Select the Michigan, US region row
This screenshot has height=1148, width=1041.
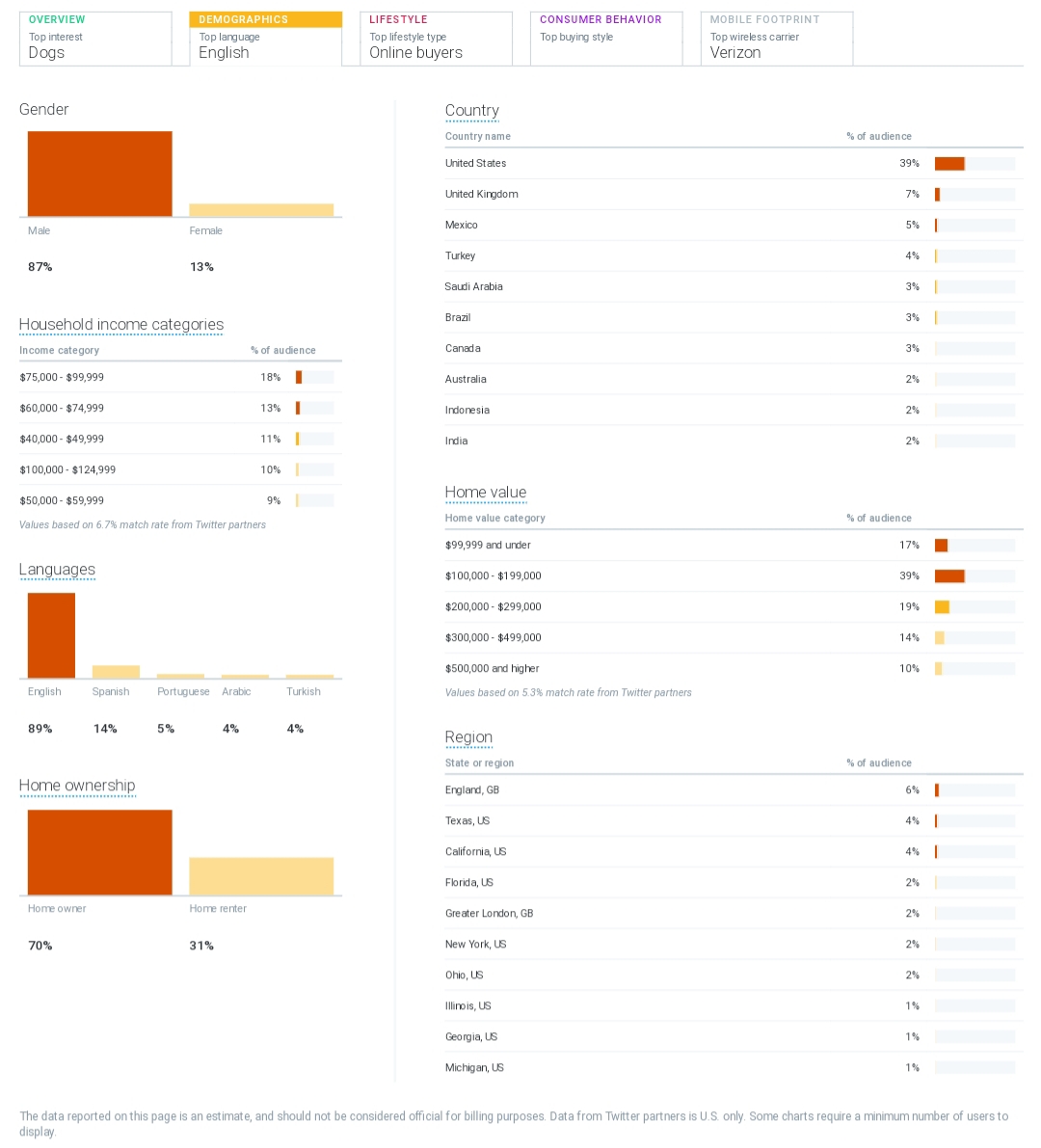coord(734,1067)
